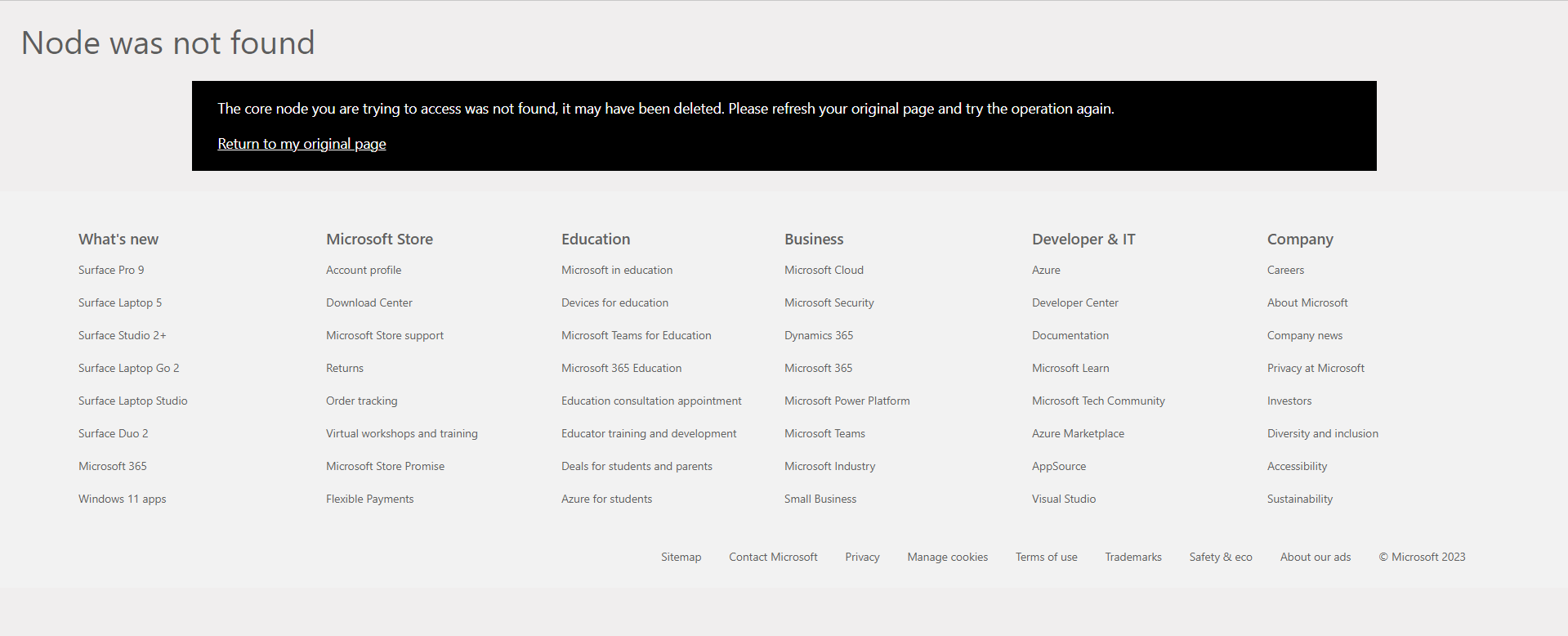Select the Manage cookies link
This screenshot has height=636, width=1568.
948,557
